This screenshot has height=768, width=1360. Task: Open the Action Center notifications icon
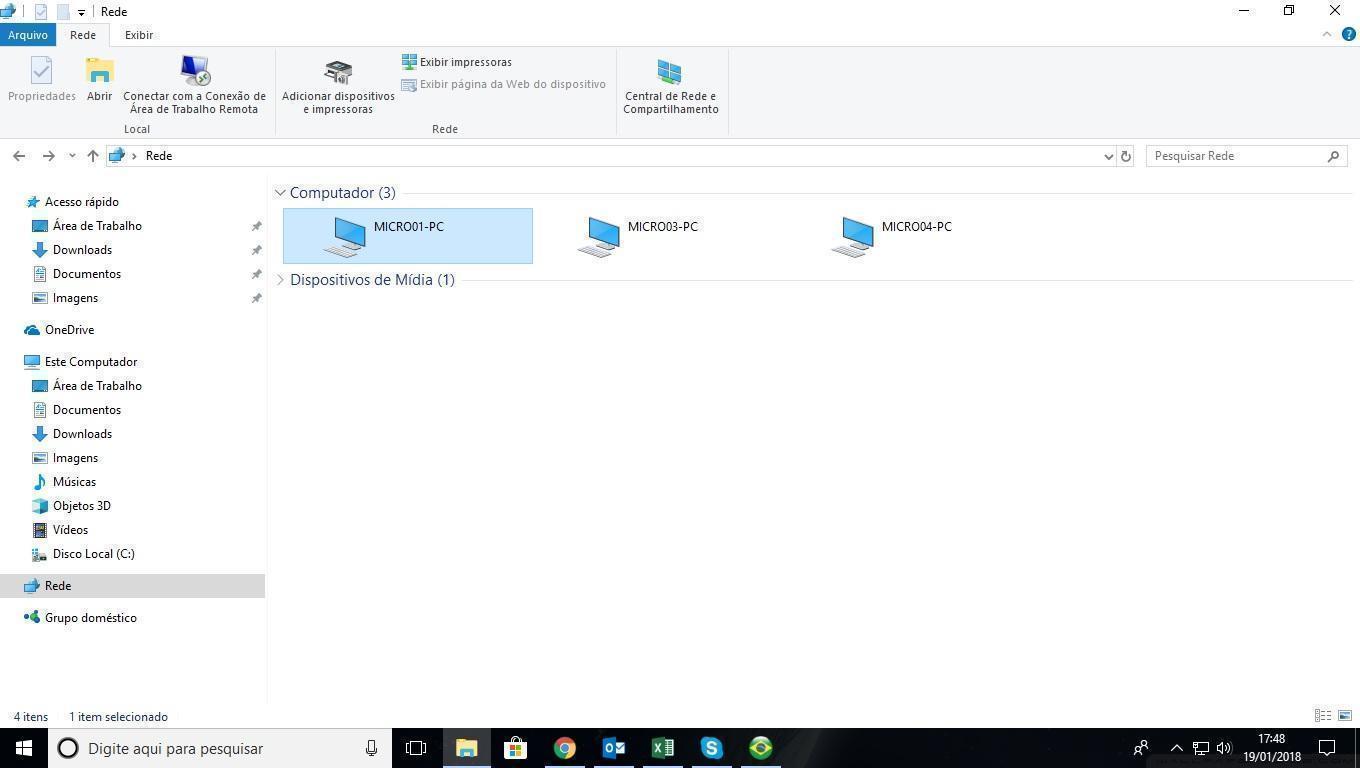coord(1327,748)
